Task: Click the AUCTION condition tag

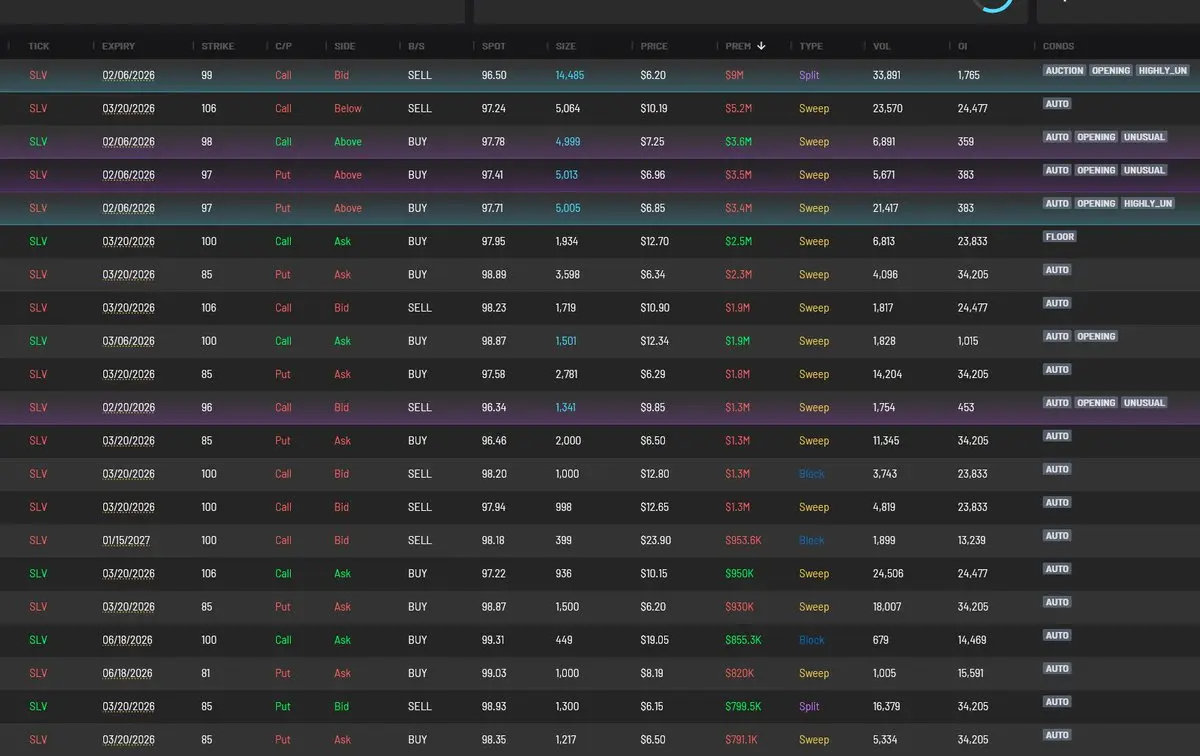Action: point(1064,71)
